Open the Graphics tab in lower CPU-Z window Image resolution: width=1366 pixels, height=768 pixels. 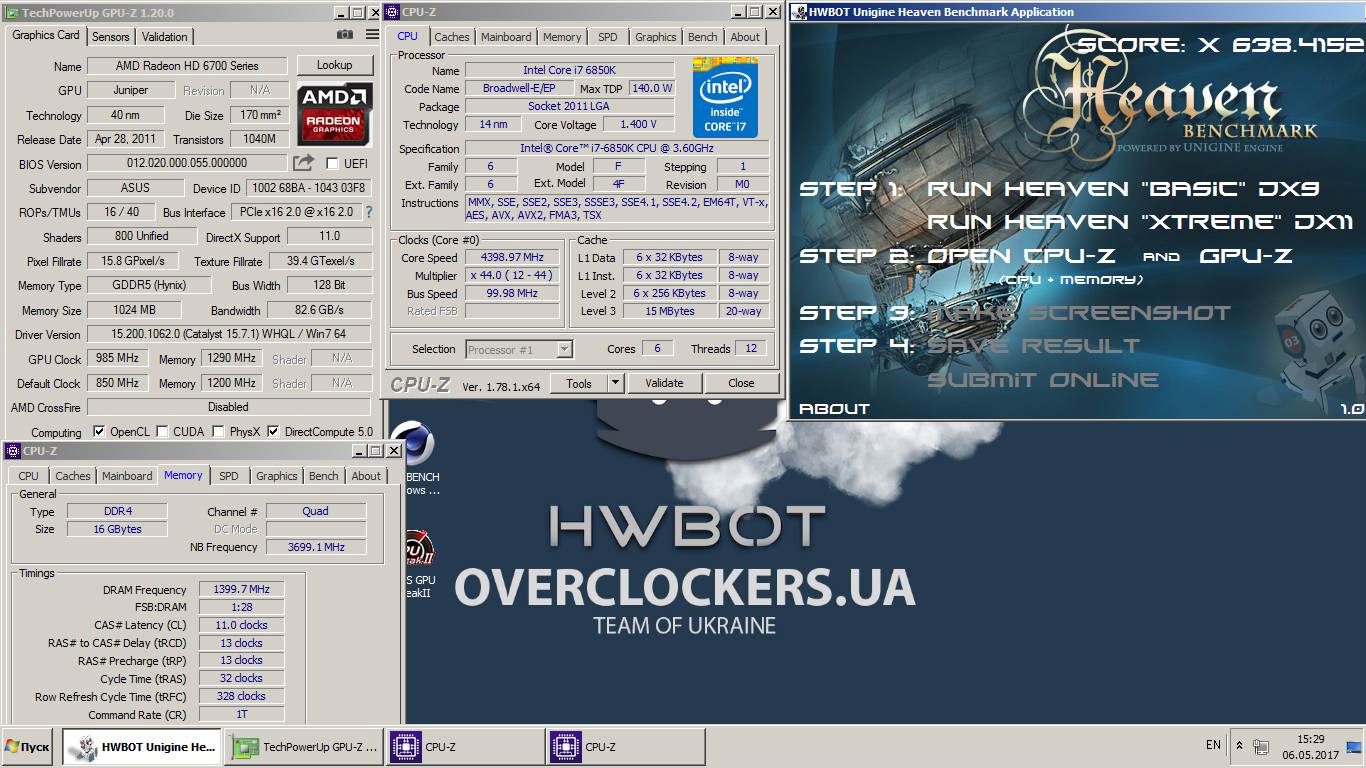[277, 476]
